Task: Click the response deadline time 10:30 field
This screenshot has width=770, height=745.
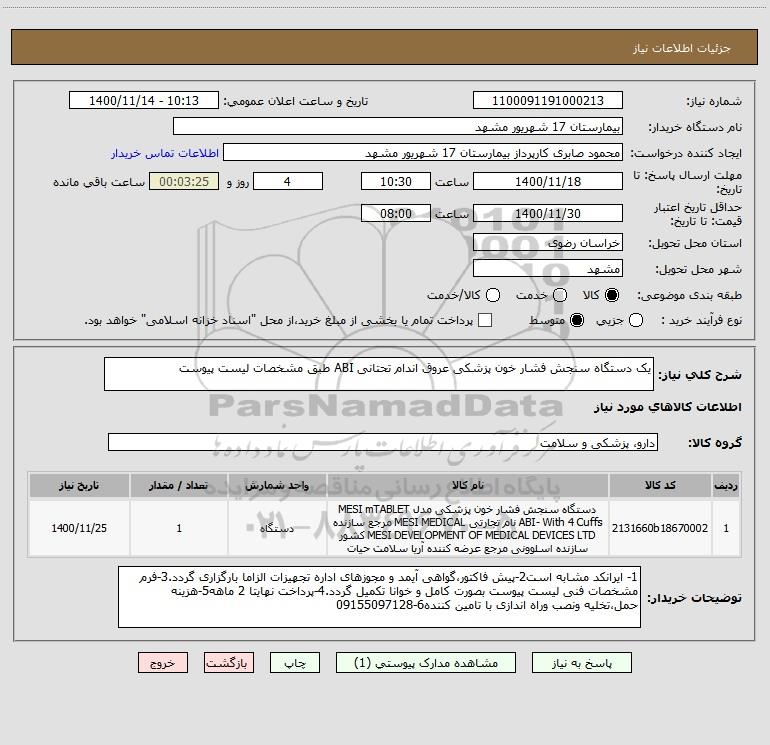Action: (x=396, y=181)
